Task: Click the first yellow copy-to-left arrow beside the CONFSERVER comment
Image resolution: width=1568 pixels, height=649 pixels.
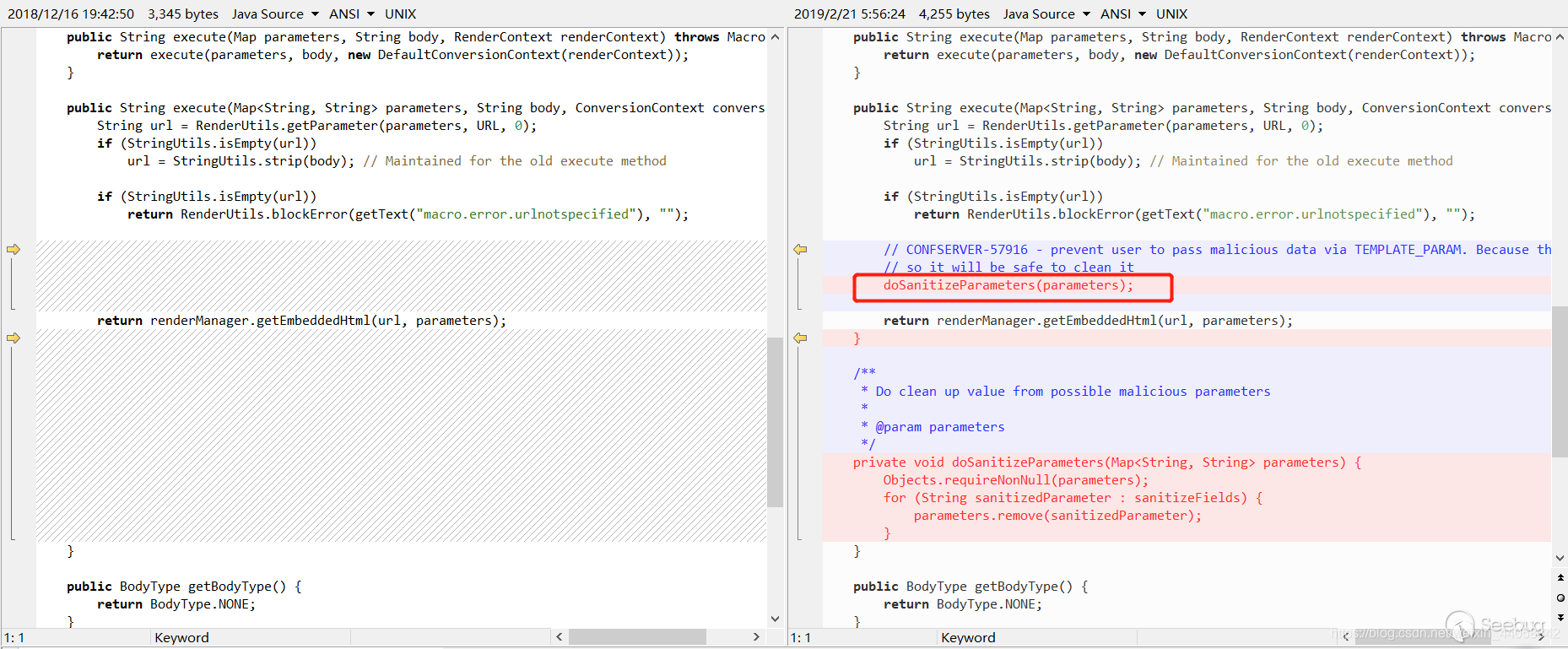Action: click(800, 249)
